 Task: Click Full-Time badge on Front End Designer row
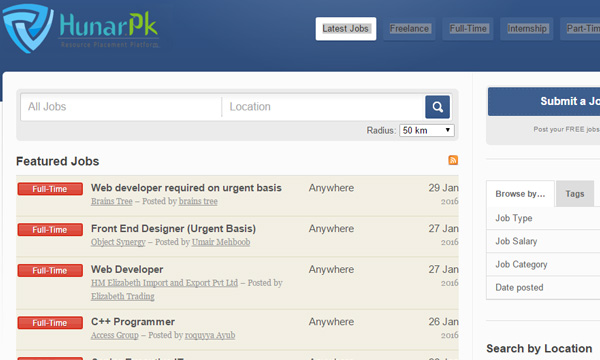click(50, 230)
